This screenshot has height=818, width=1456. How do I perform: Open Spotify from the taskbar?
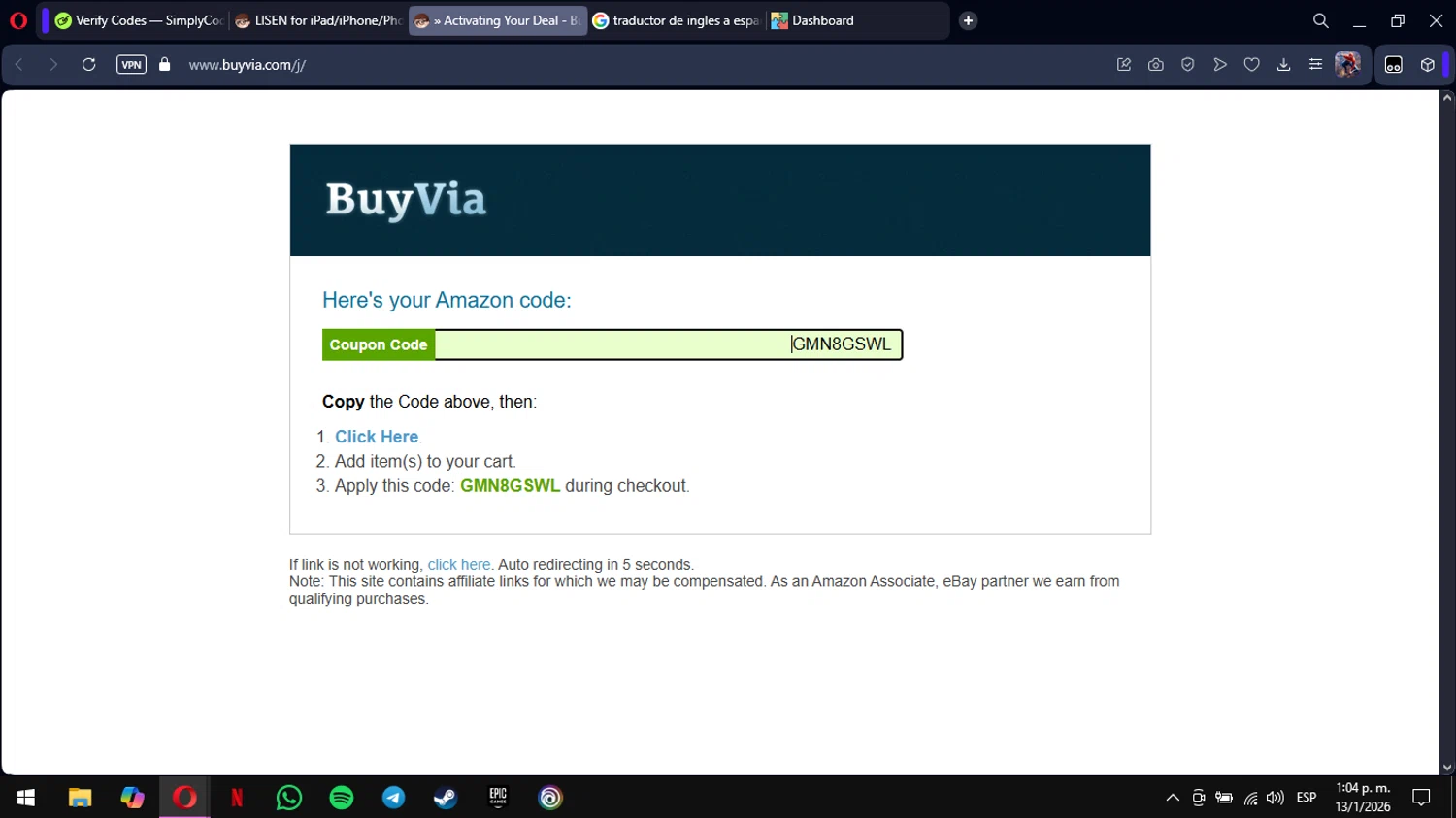(x=342, y=798)
